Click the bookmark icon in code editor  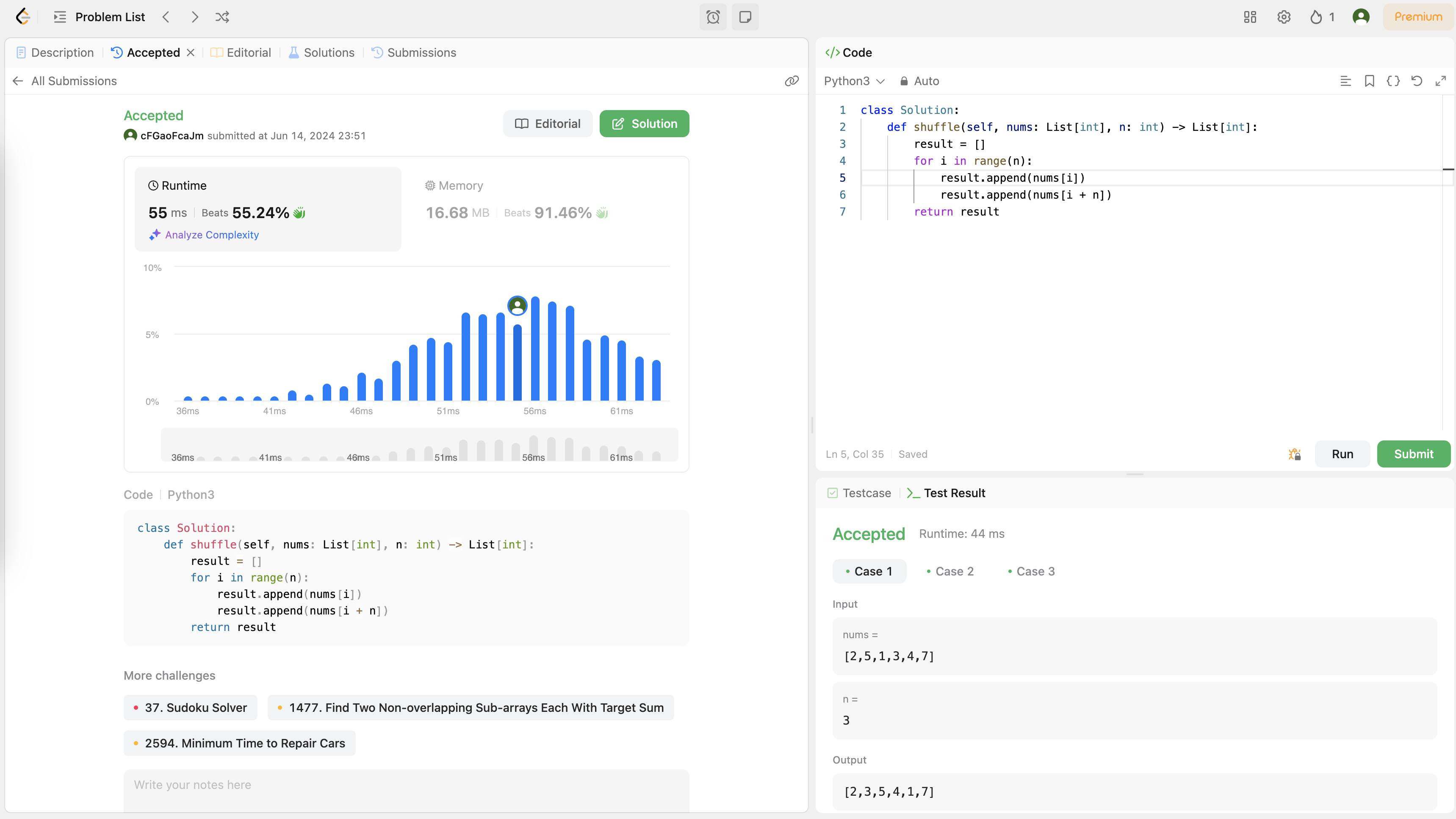coord(1369,81)
